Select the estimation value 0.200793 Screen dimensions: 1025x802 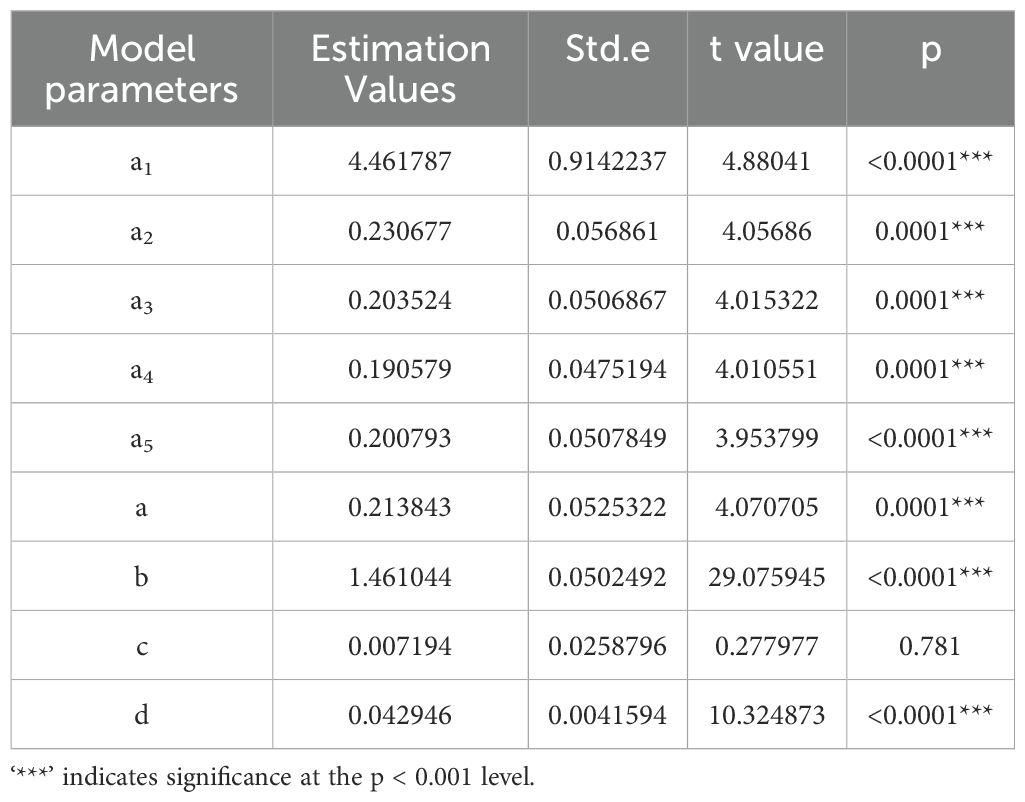pos(400,438)
